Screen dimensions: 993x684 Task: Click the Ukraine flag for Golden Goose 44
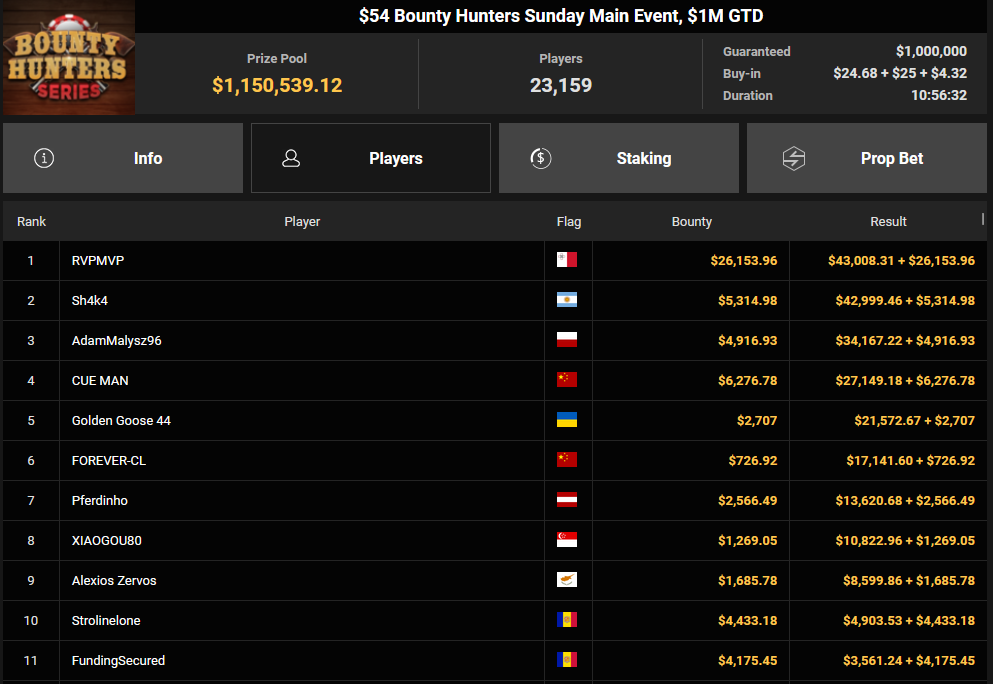(x=567, y=420)
